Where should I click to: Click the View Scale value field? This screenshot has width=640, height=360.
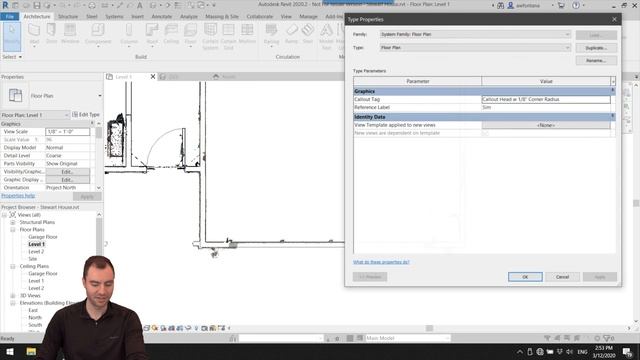pos(67,131)
